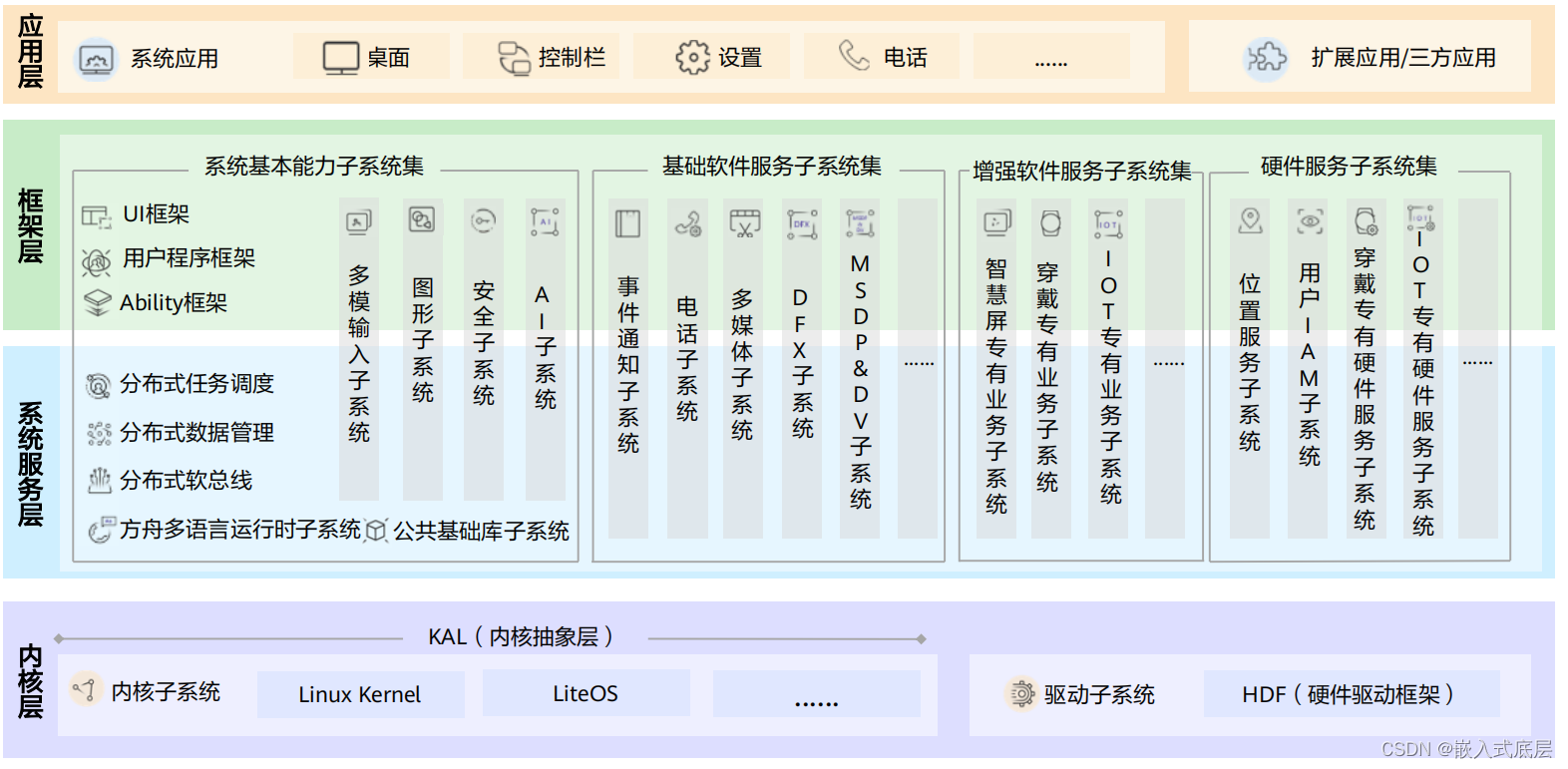Click the icon above 事件通知子系统
The height and width of the screenshot is (769, 1568).
click(x=627, y=223)
